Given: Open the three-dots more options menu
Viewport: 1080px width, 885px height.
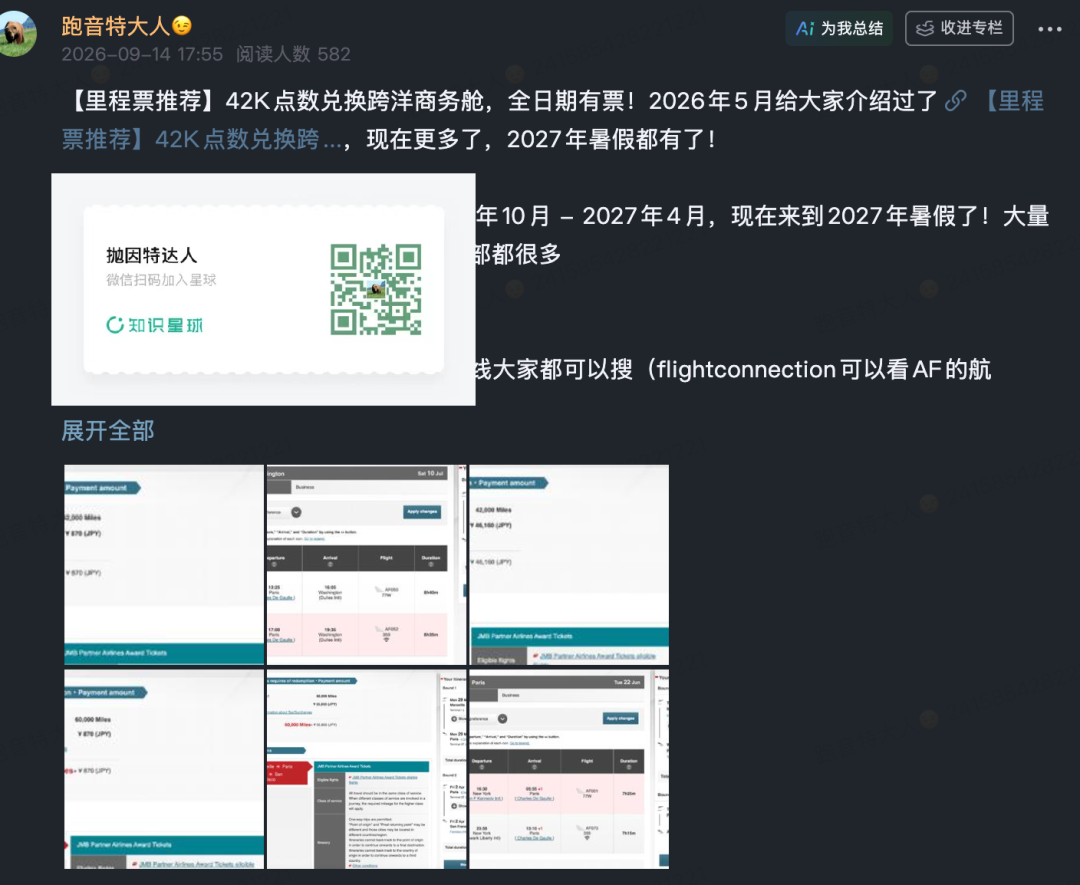Looking at the screenshot, I should pyautogui.click(x=1049, y=30).
